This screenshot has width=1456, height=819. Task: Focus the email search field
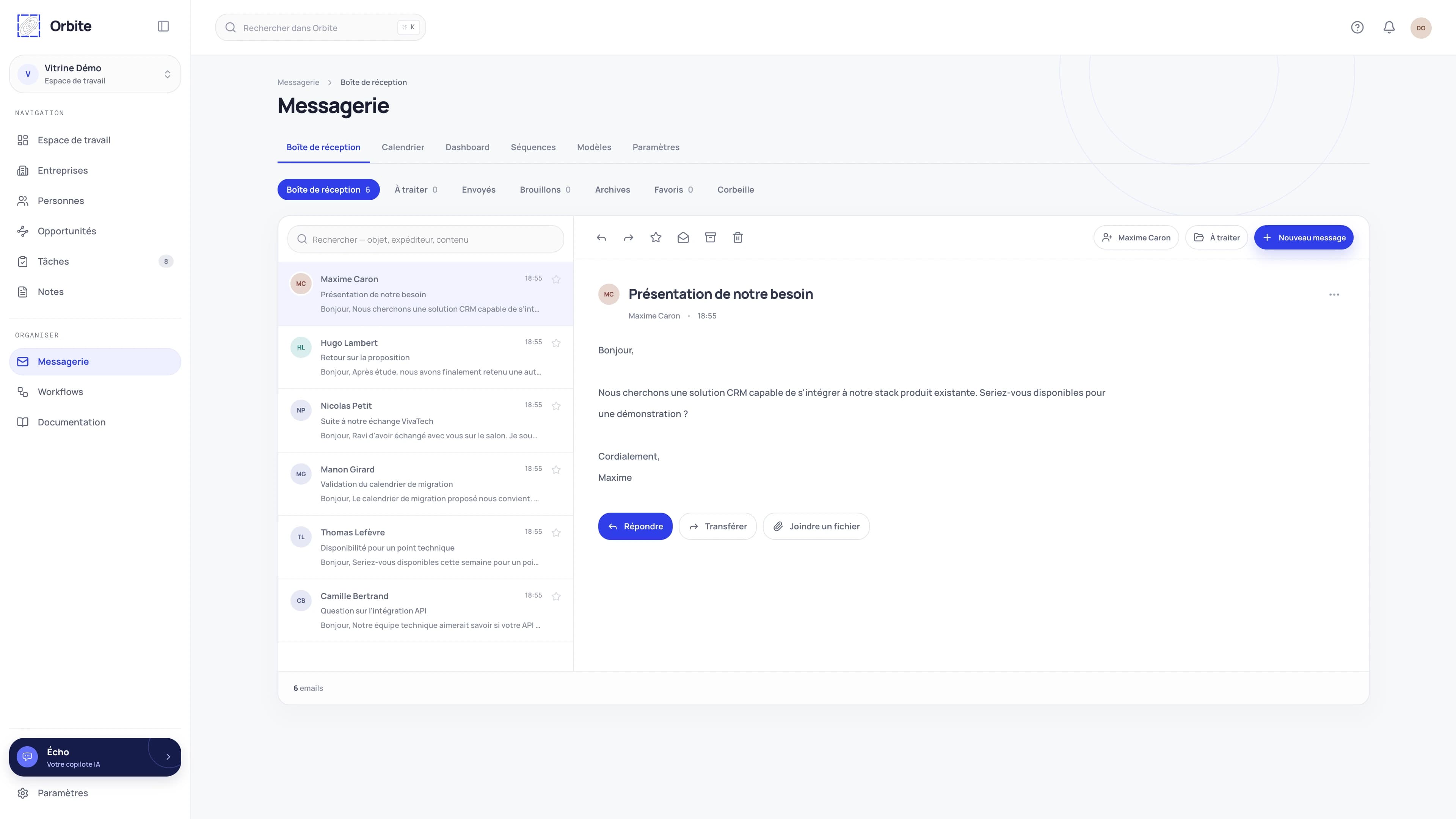point(425,239)
